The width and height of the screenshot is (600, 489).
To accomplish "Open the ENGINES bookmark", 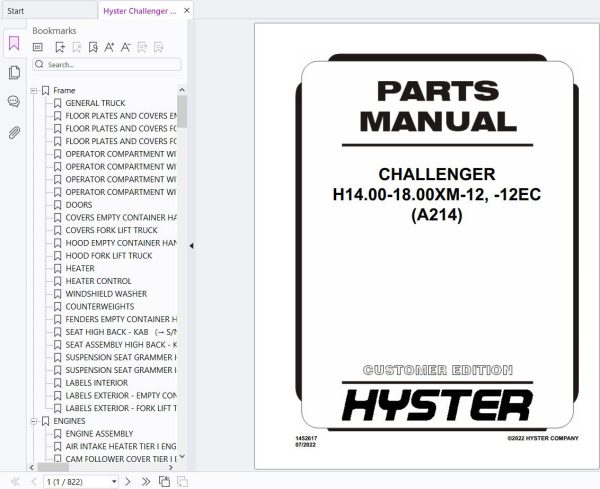I will (69, 421).
